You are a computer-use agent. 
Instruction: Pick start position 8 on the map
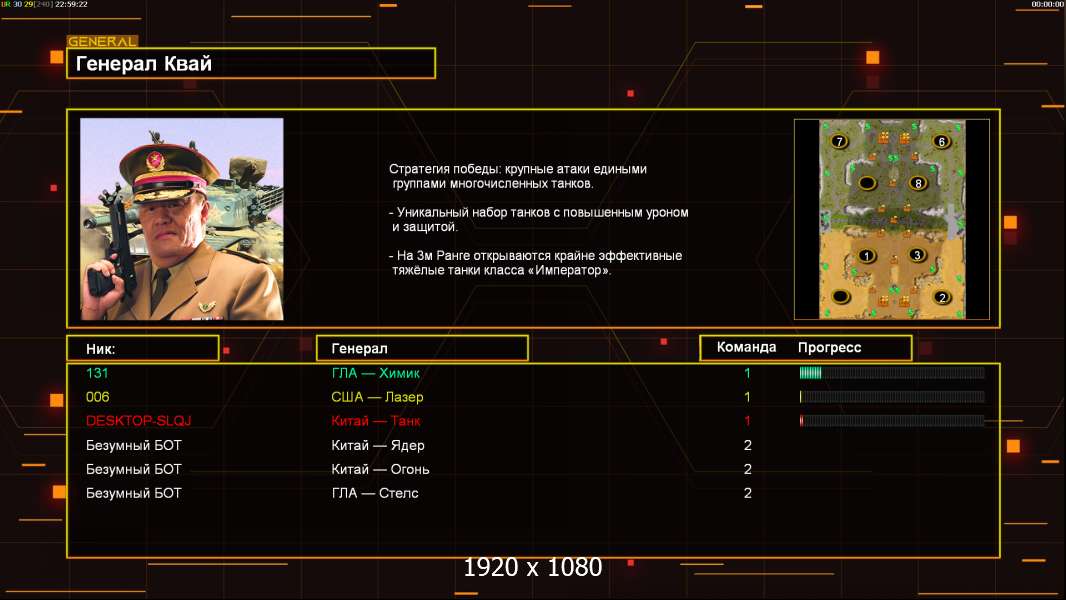(918, 183)
